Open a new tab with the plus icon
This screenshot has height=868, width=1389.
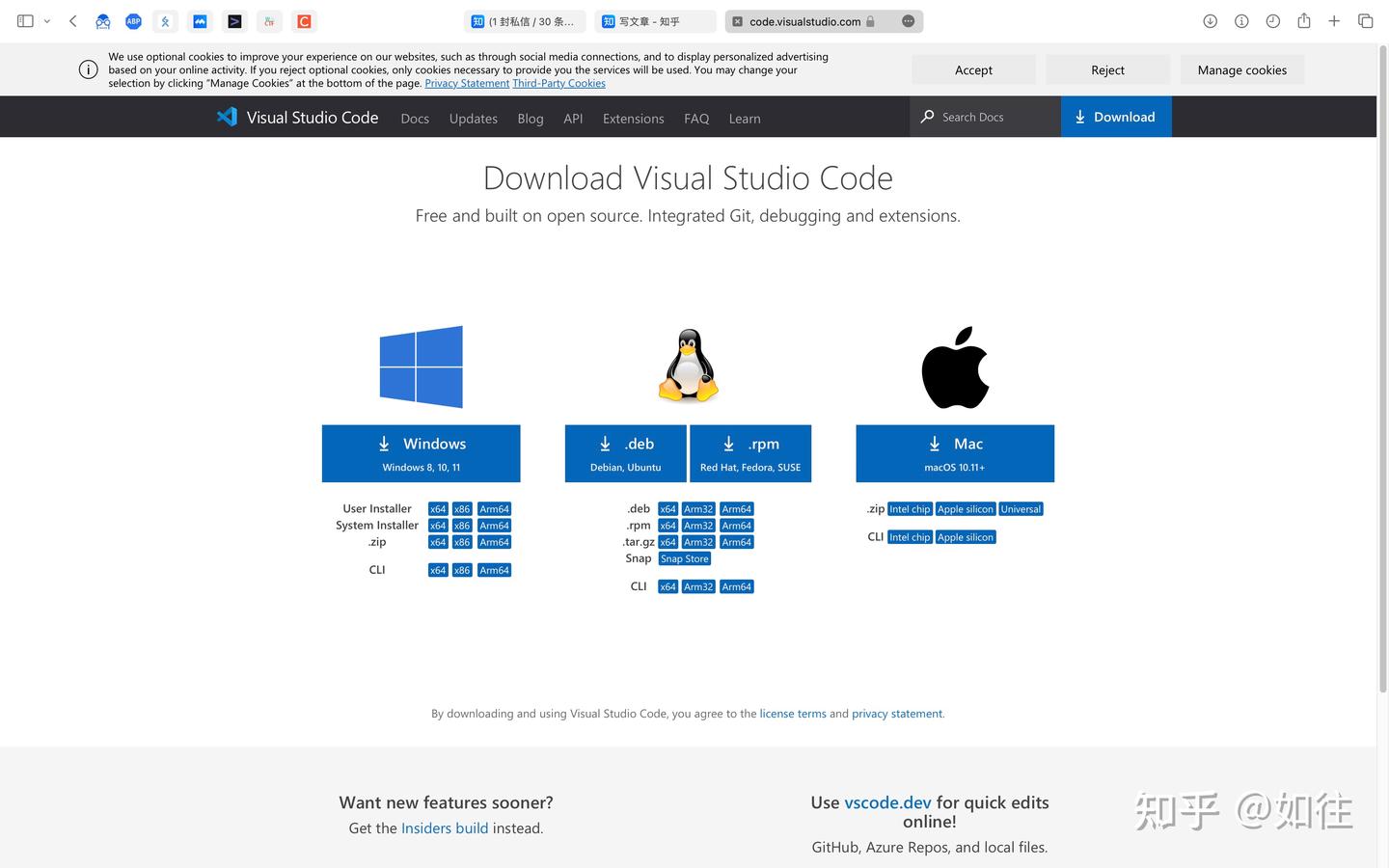pyautogui.click(x=1334, y=20)
